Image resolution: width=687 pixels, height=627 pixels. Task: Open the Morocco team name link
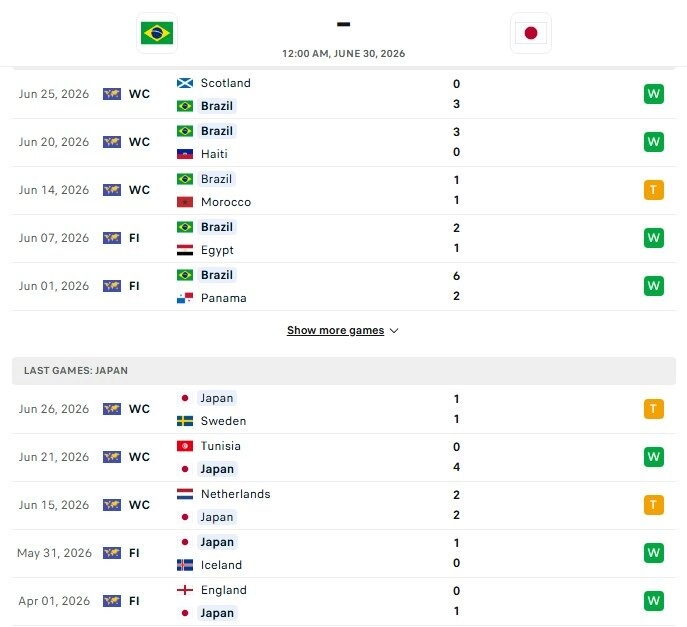226,202
